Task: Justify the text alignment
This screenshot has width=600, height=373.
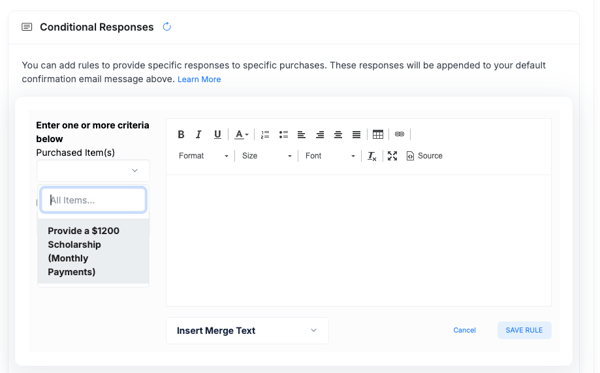Action: (356, 134)
